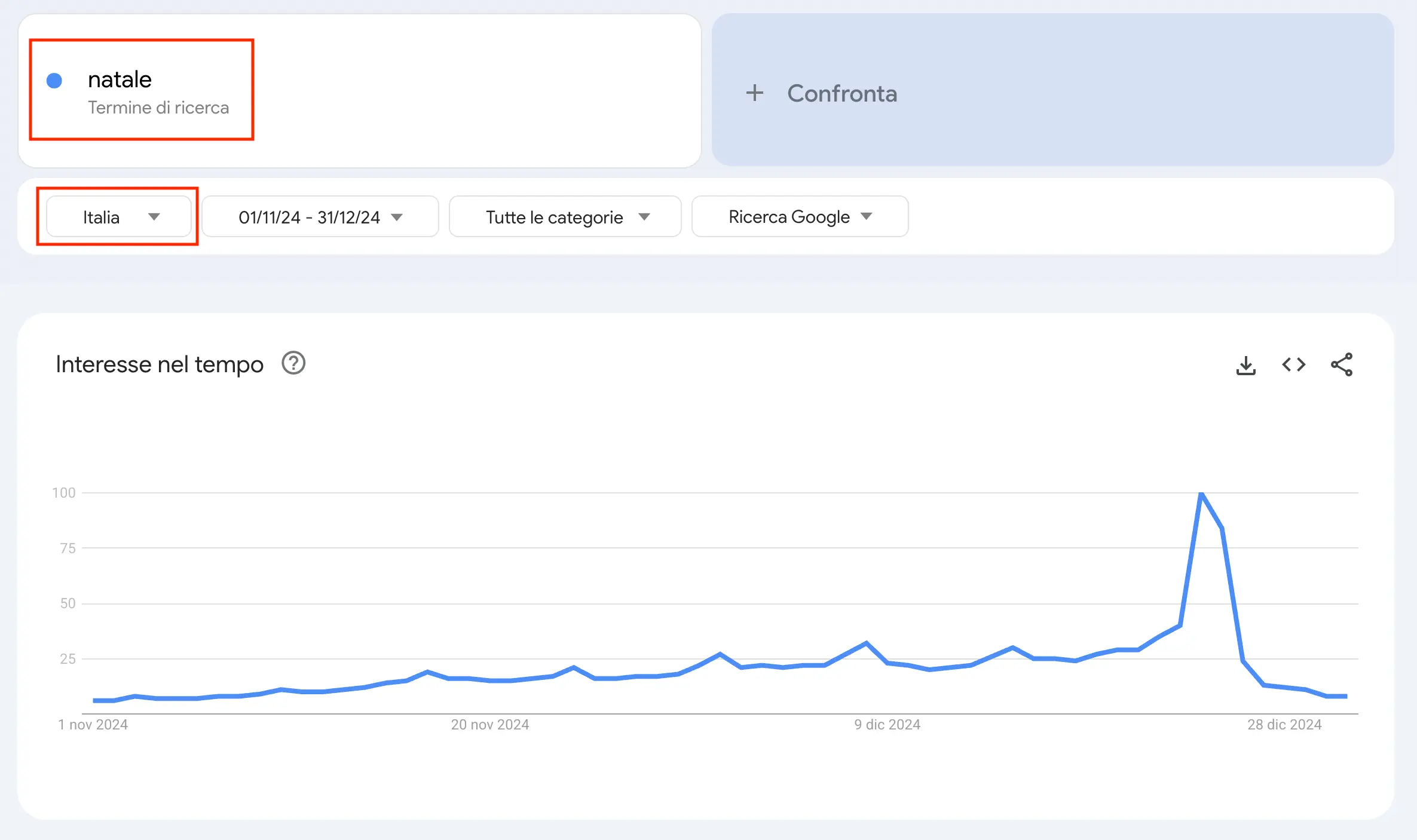
Task: Click the 20 nov 2024 axis label
Action: pyautogui.click(x=489, y=725)
